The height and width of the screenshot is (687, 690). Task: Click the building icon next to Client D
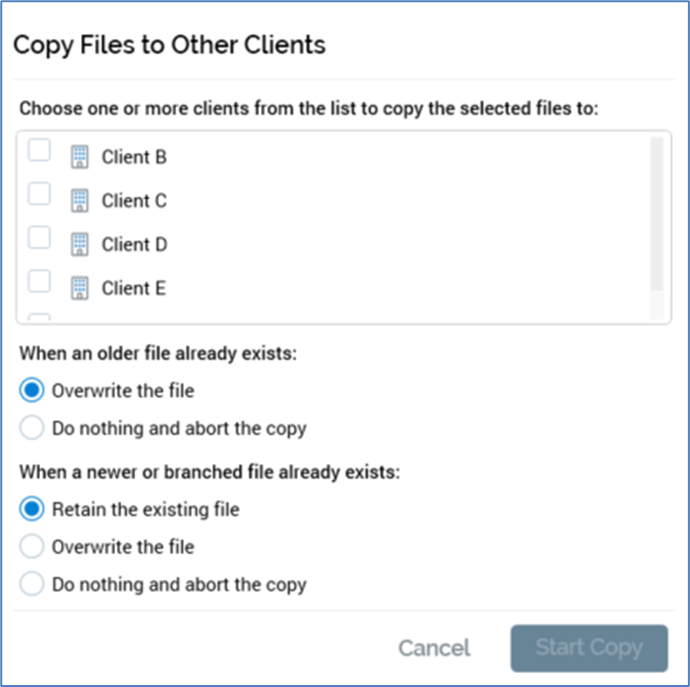click(80, 244)
